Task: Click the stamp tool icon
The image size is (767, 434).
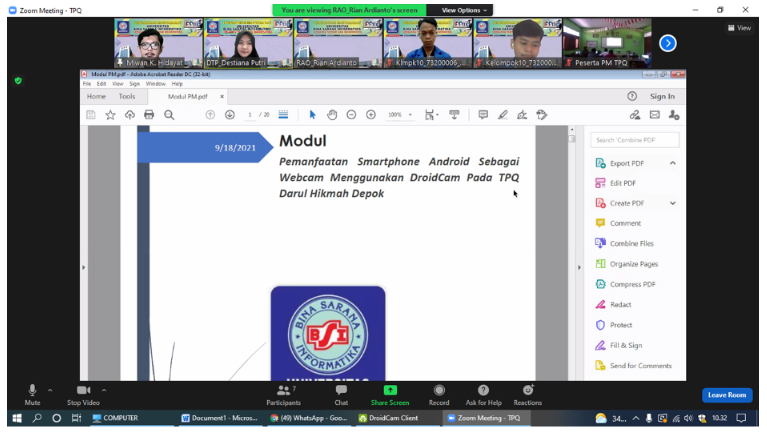Action: [541, 115]
